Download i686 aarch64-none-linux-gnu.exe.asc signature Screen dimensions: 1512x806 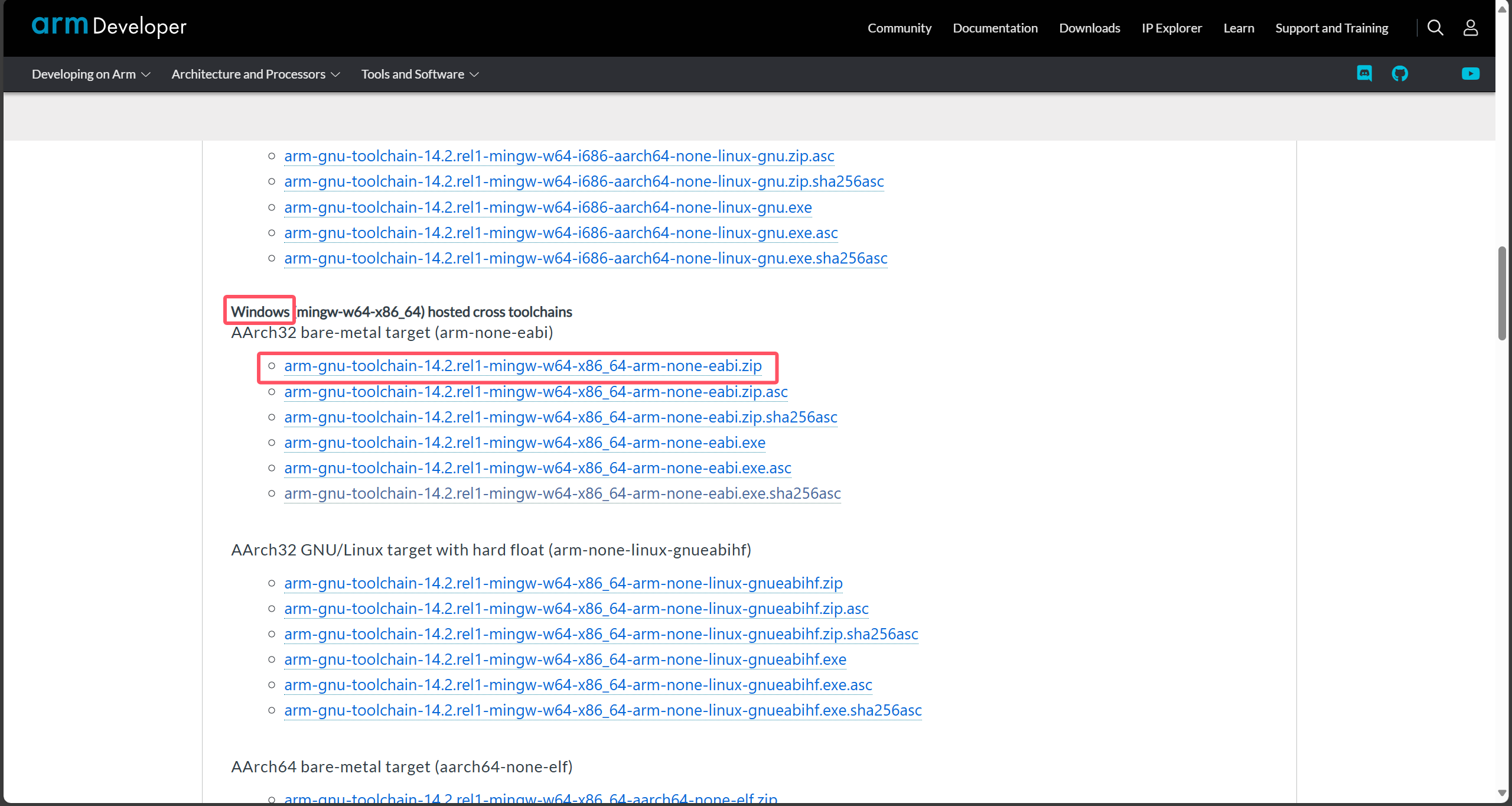click(x=561, y=233)
